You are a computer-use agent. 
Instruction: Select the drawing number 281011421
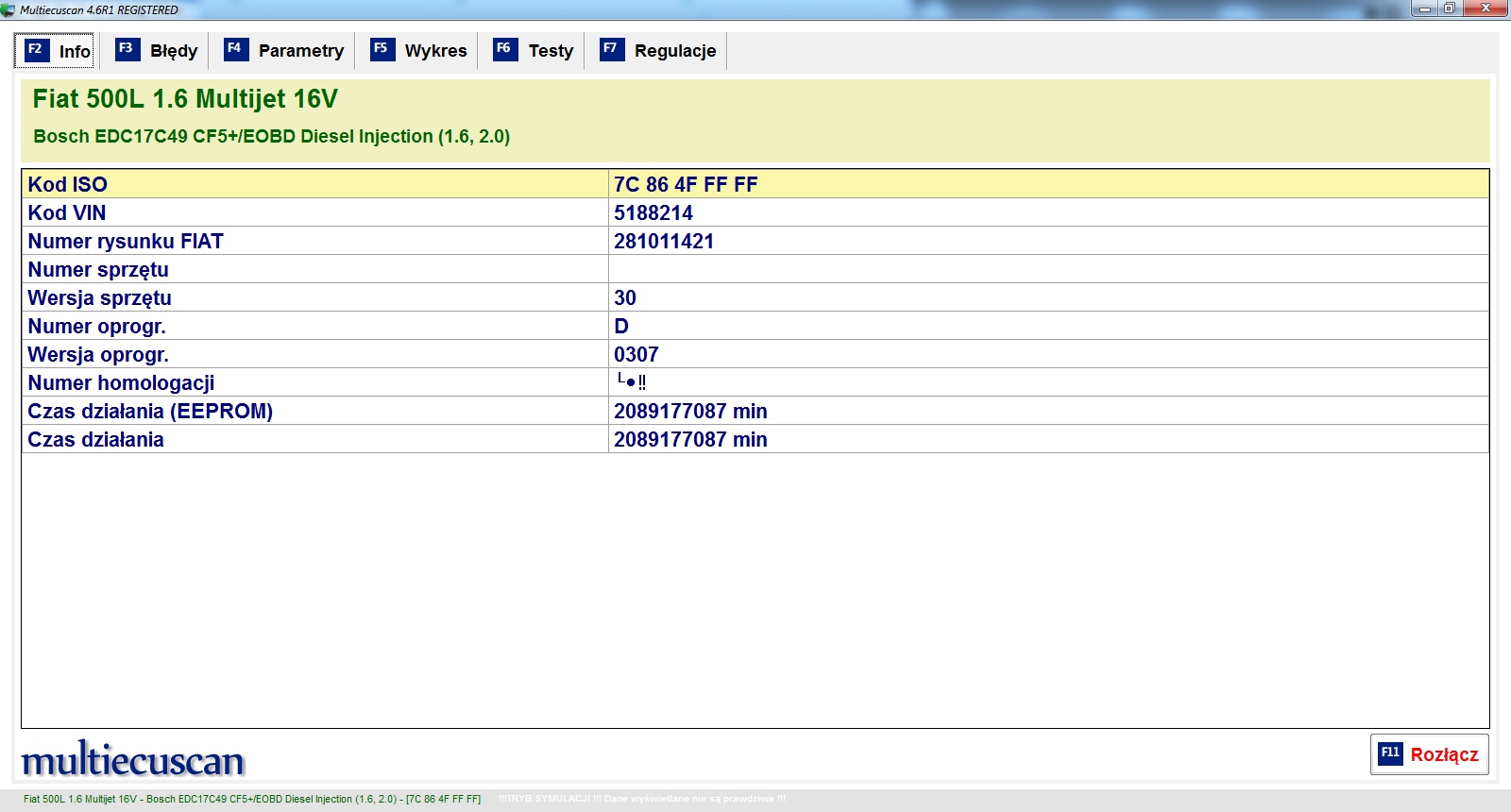click(x=664, y=241)
